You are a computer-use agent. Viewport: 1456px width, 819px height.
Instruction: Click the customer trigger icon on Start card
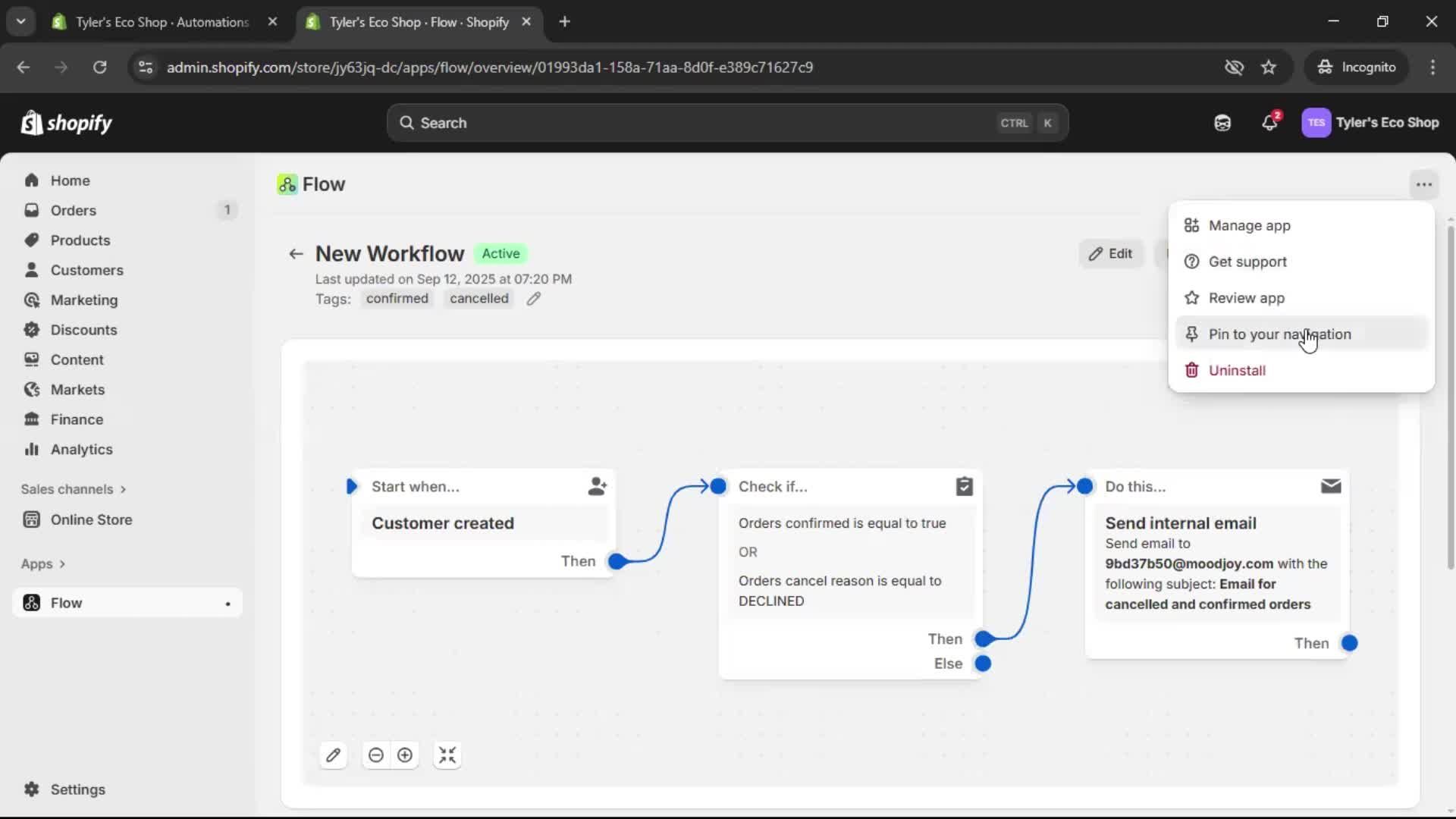tap(598, 487)
